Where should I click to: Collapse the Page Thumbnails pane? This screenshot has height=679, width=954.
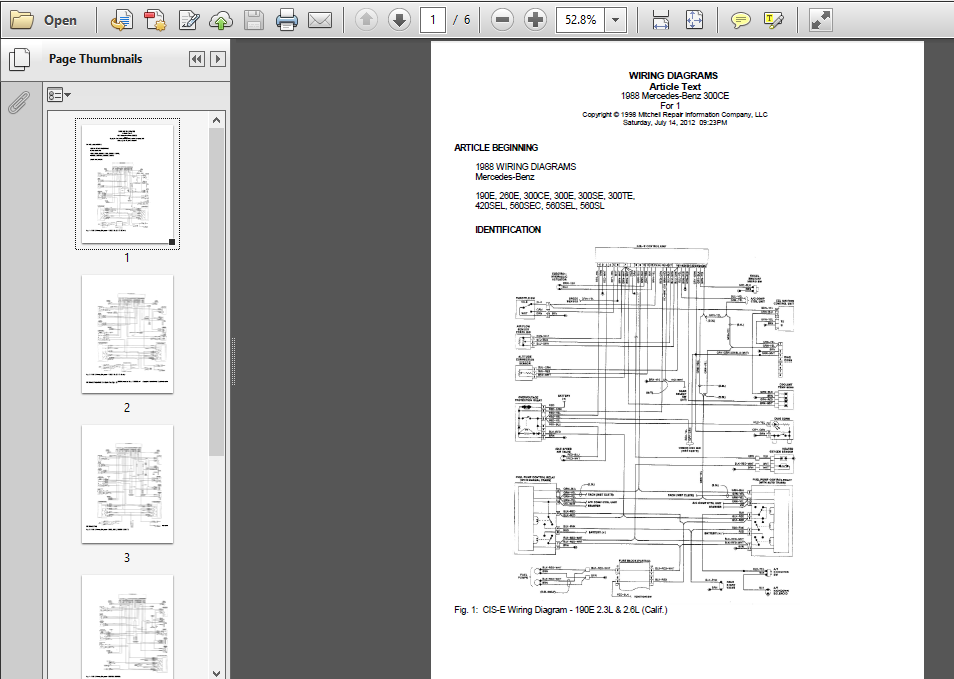click(197, 59)
